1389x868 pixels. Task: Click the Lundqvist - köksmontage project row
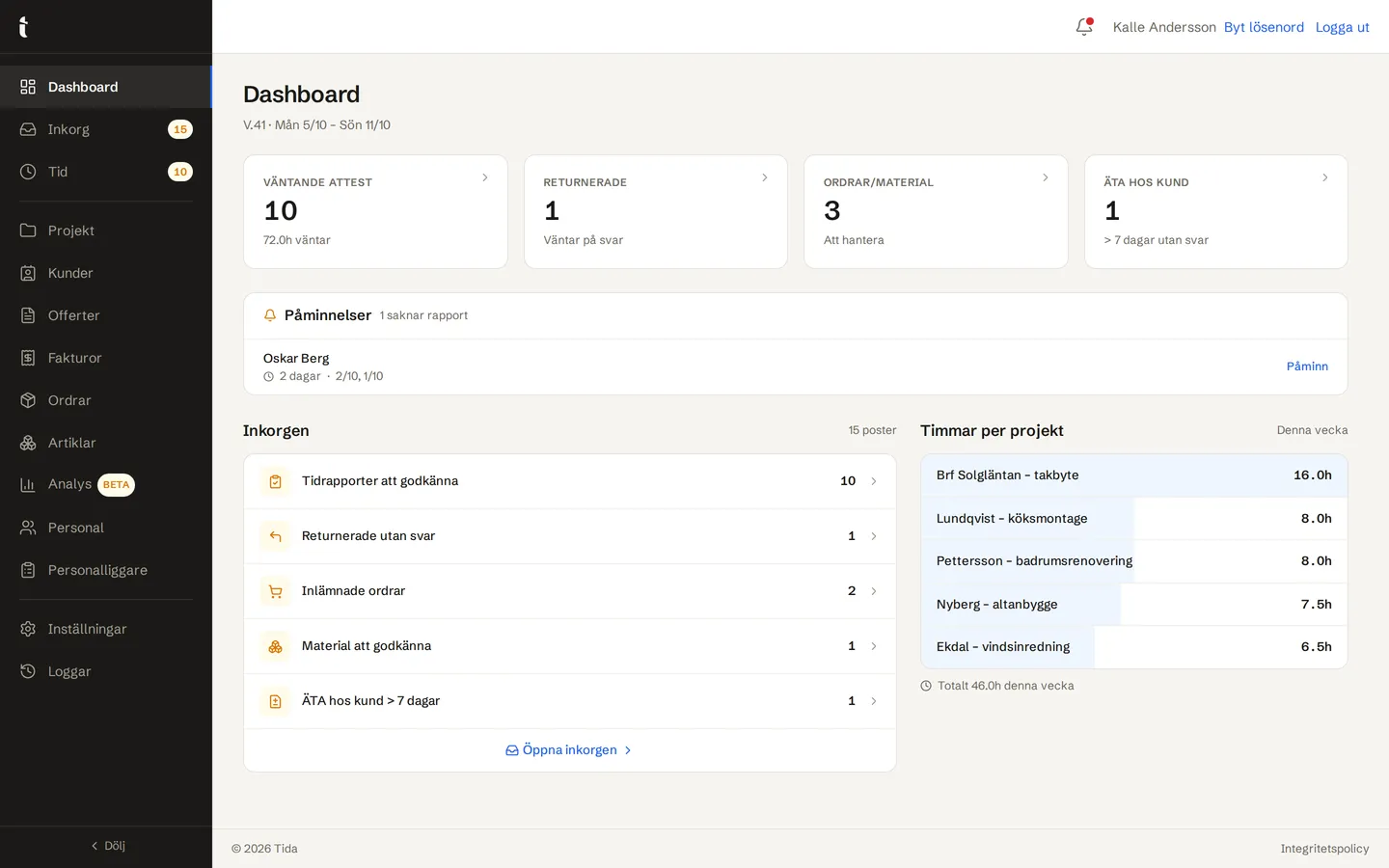(1134, 519)
